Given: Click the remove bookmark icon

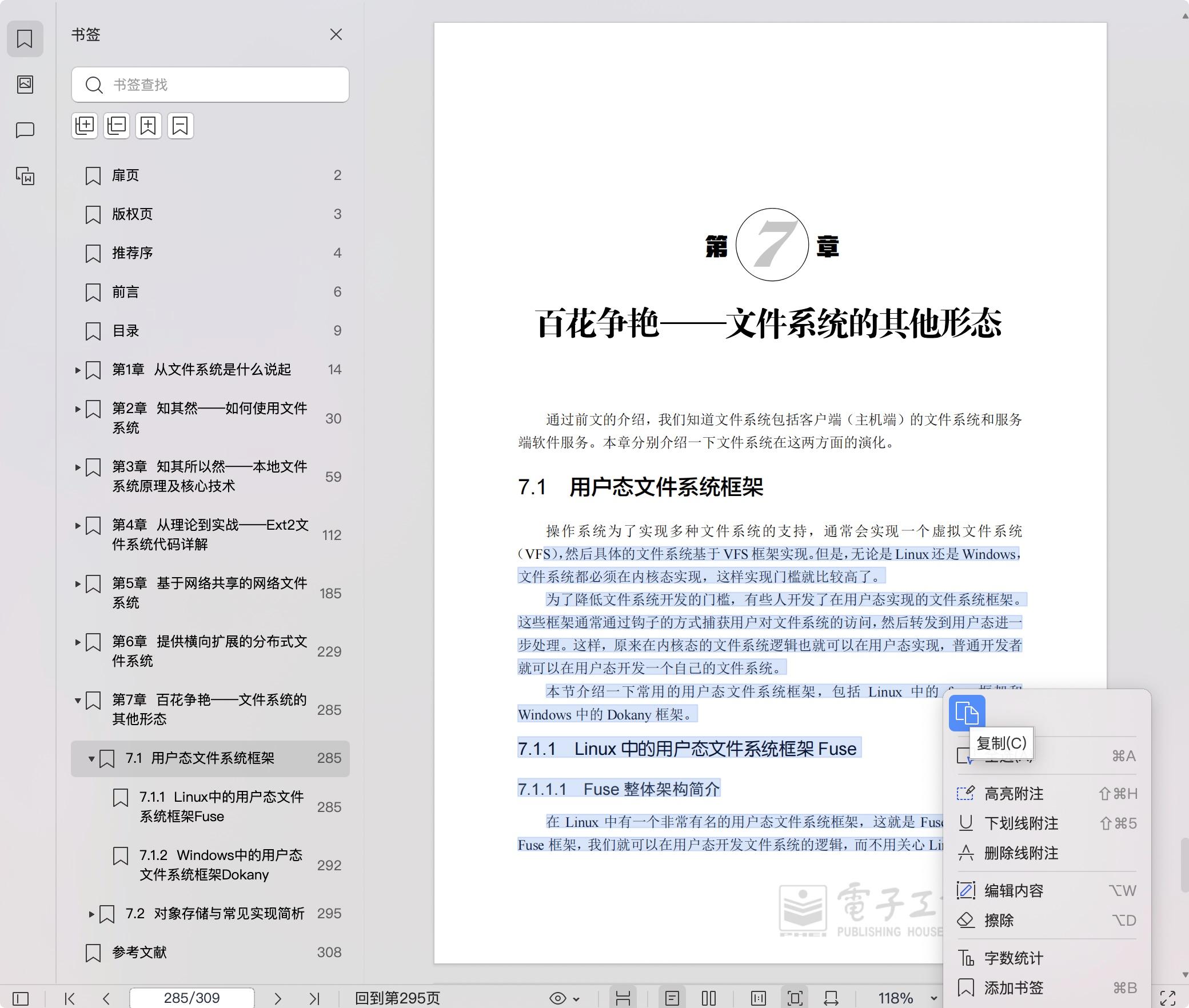Looking at the screenshot, I should click(180, 126).
